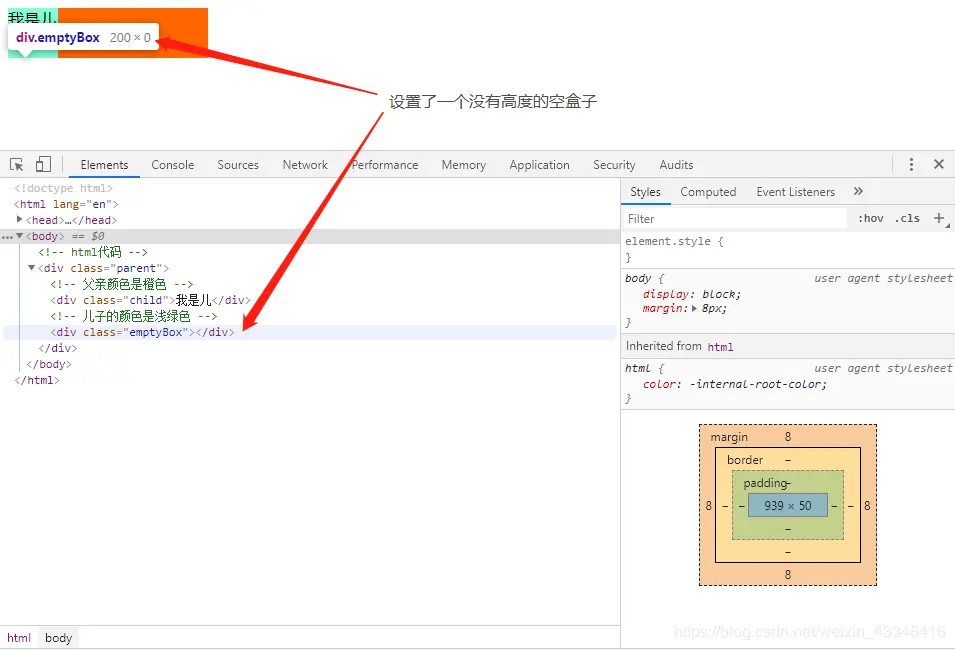Screen dimensions: 955x650
Task: Collapse the div class parent node
Action: [x=31, y=267]
